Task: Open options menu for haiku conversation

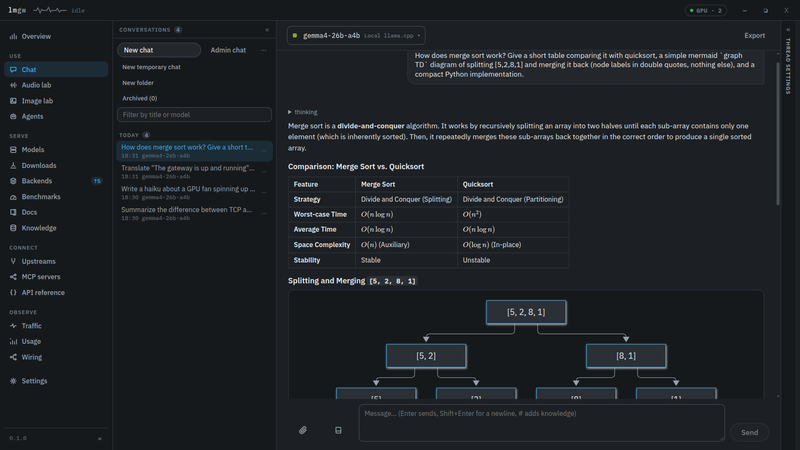Action: point(264,192)
